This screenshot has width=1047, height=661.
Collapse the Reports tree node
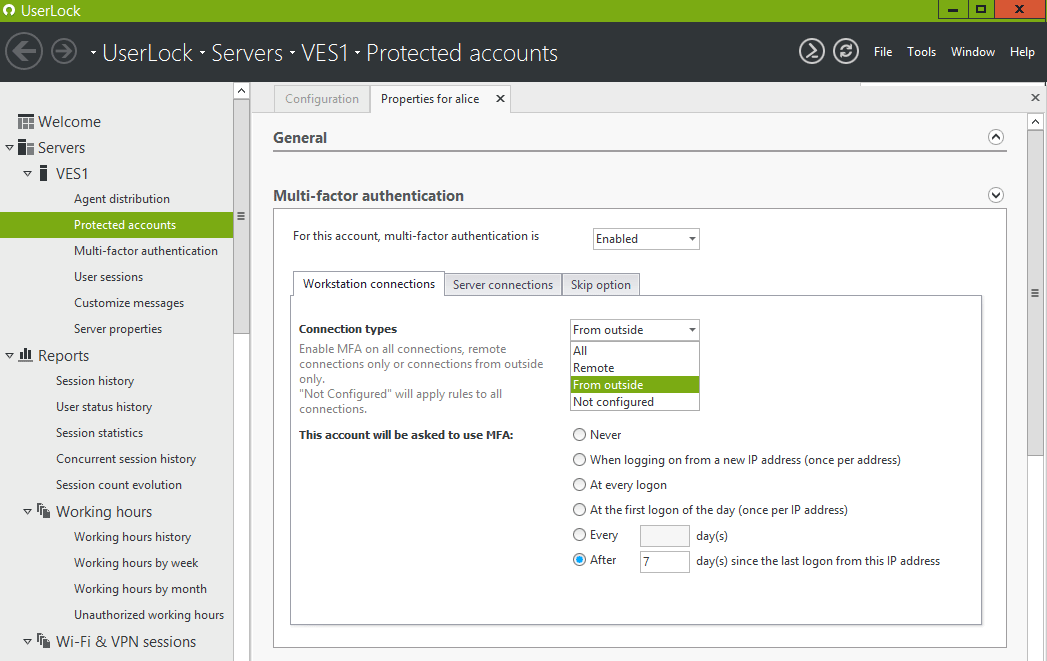coord(9,356)
